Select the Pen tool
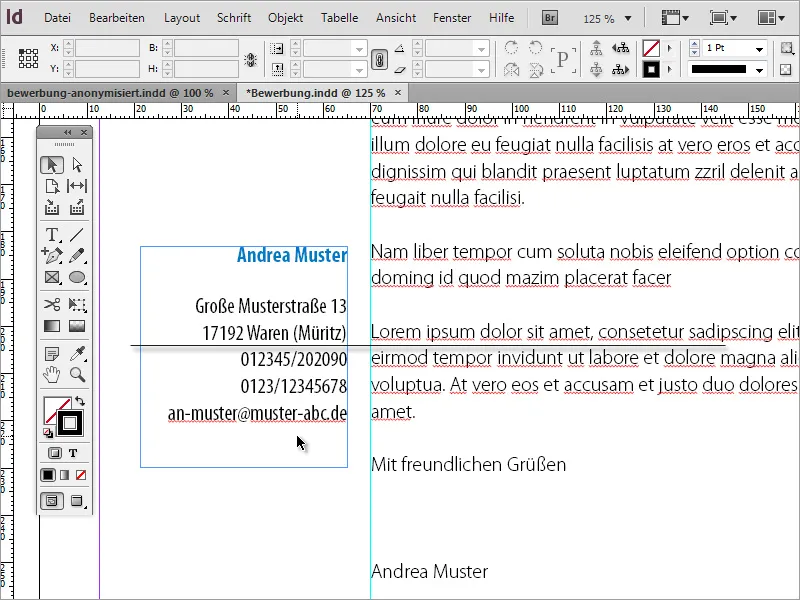Screen dimensions: 800x600 (52, 256)
